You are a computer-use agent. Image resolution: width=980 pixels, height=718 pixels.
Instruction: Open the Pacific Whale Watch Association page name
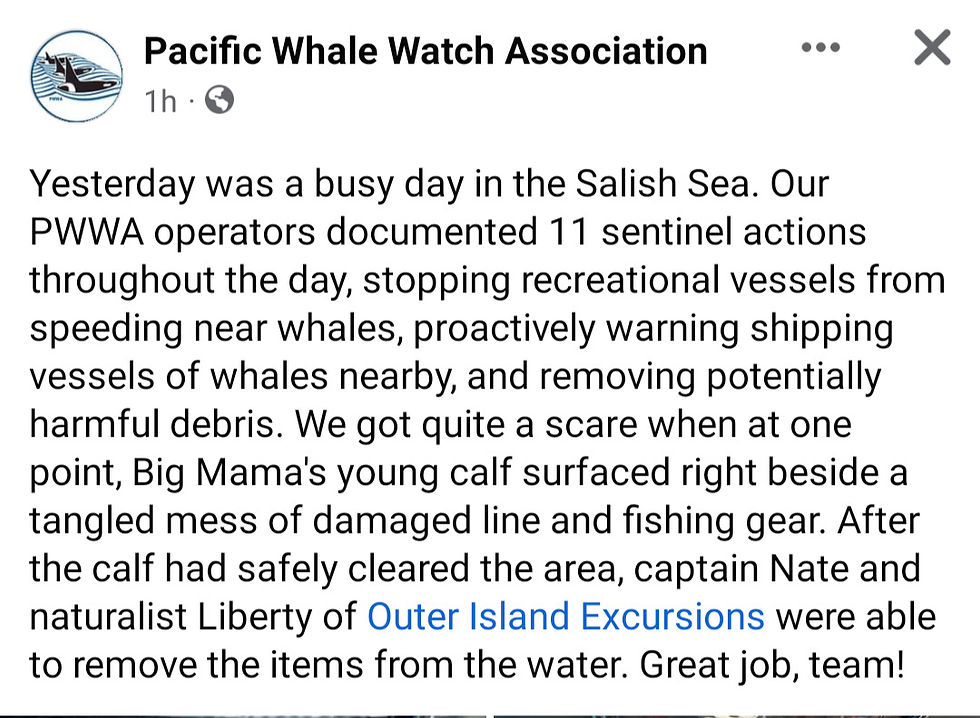[425, 50]
